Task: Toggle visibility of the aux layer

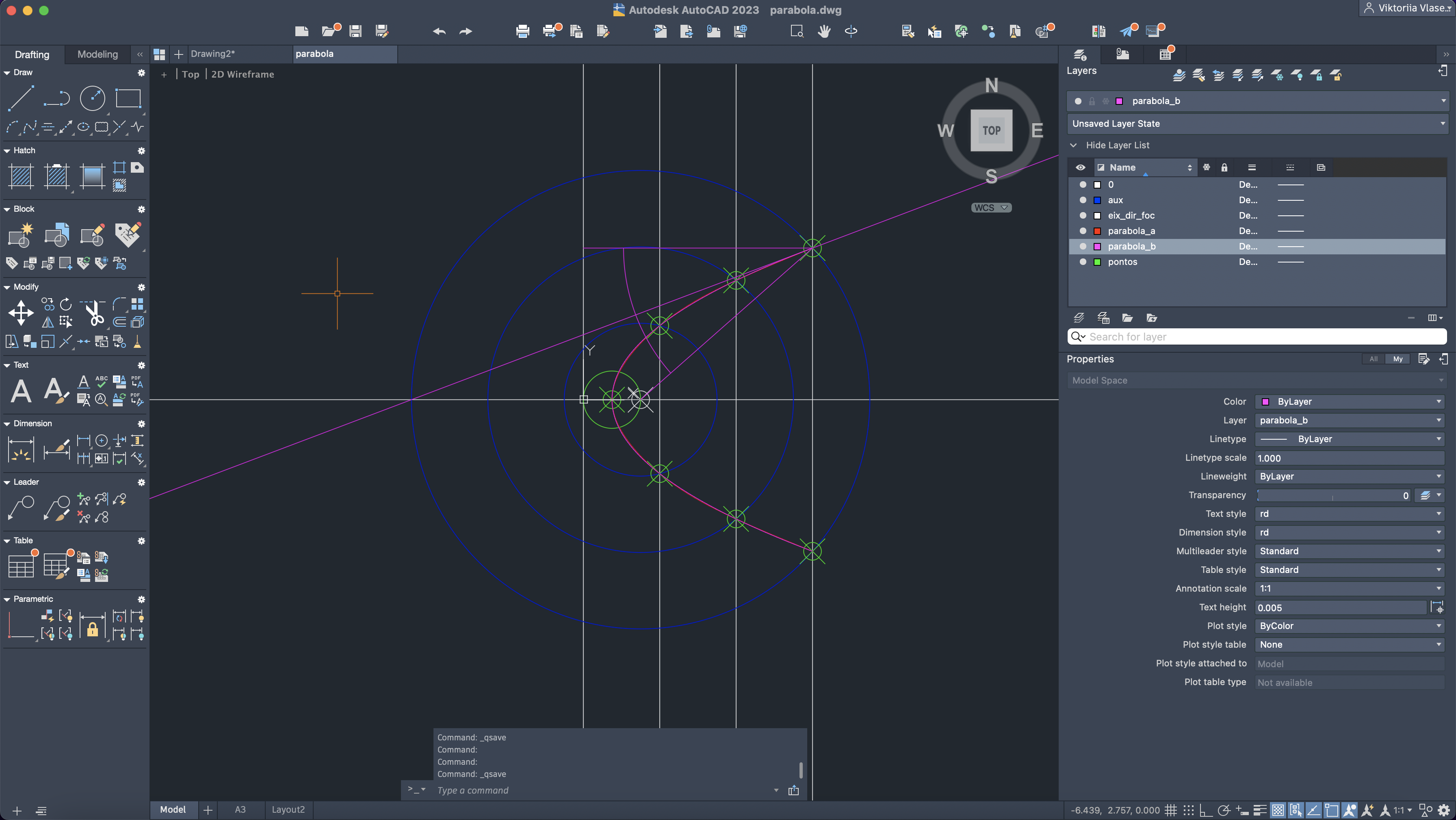Action: point(1083,200)
